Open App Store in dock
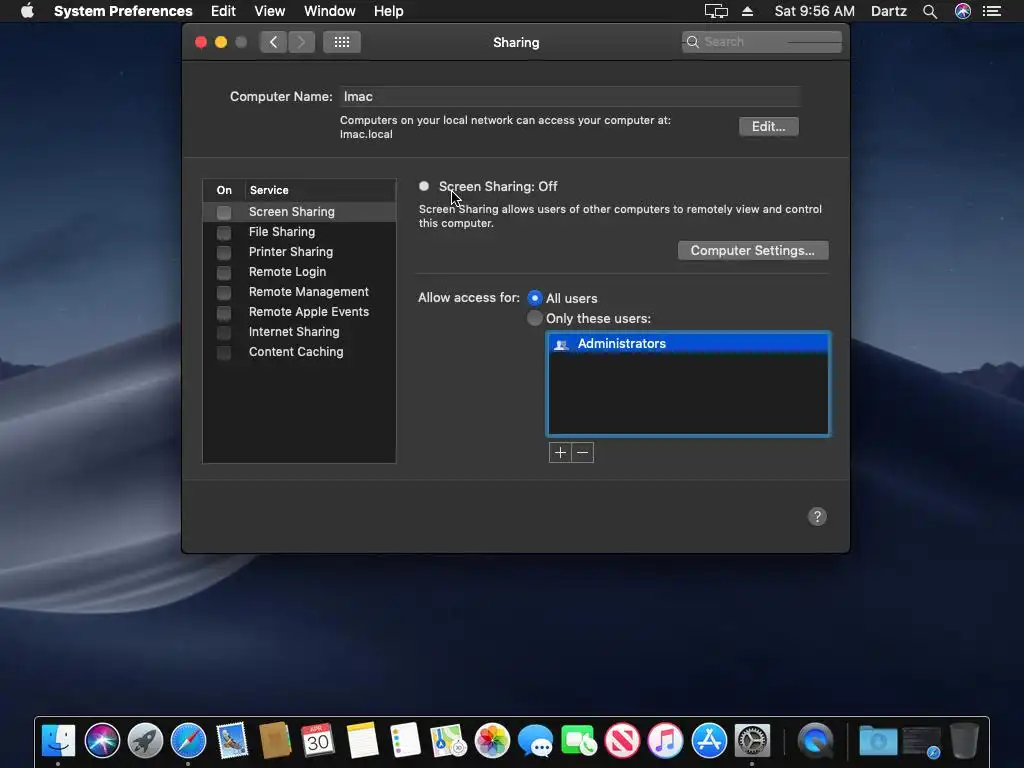1024x768 pixels. point(709,741)
